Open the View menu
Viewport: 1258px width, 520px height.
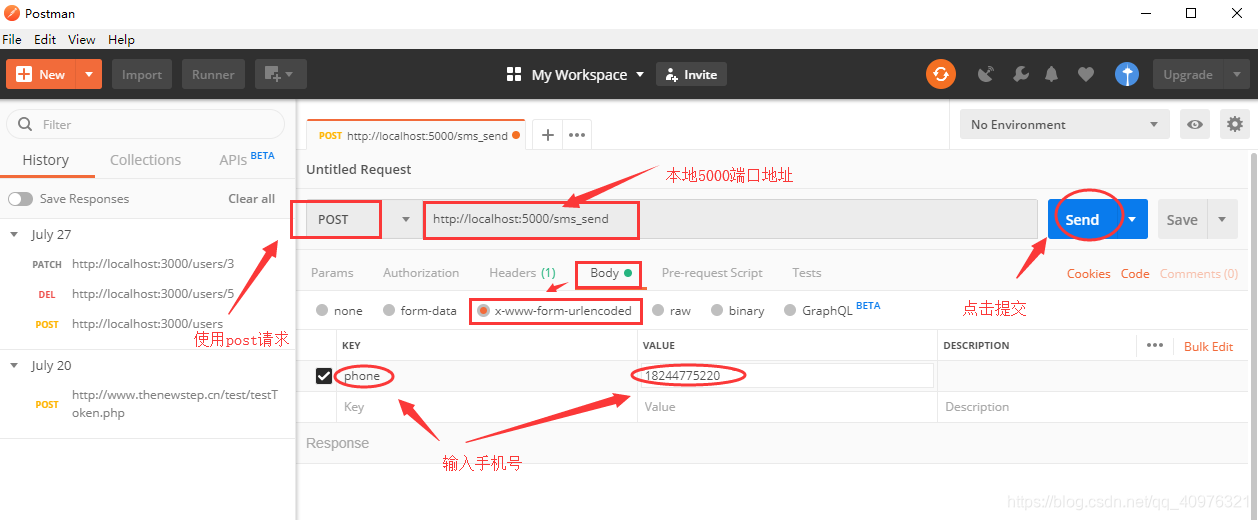pos(82,39)
